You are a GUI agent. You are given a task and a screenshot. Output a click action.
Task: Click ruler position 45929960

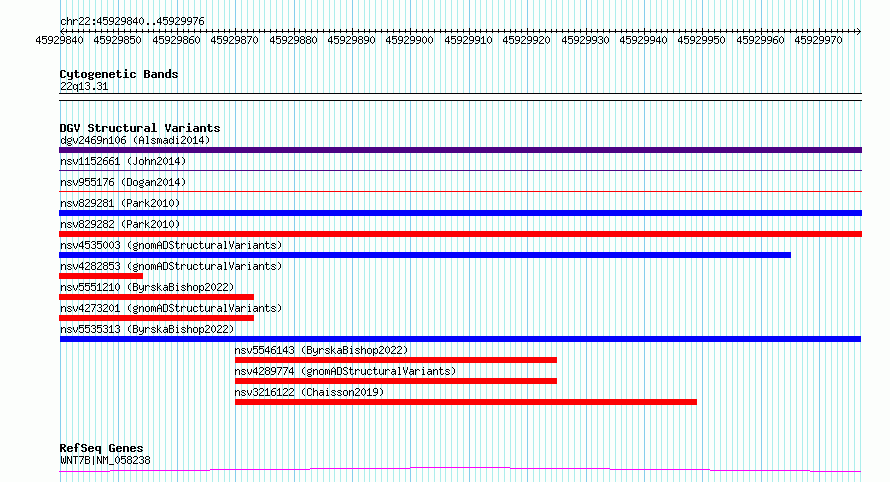(x=760, y=40)
